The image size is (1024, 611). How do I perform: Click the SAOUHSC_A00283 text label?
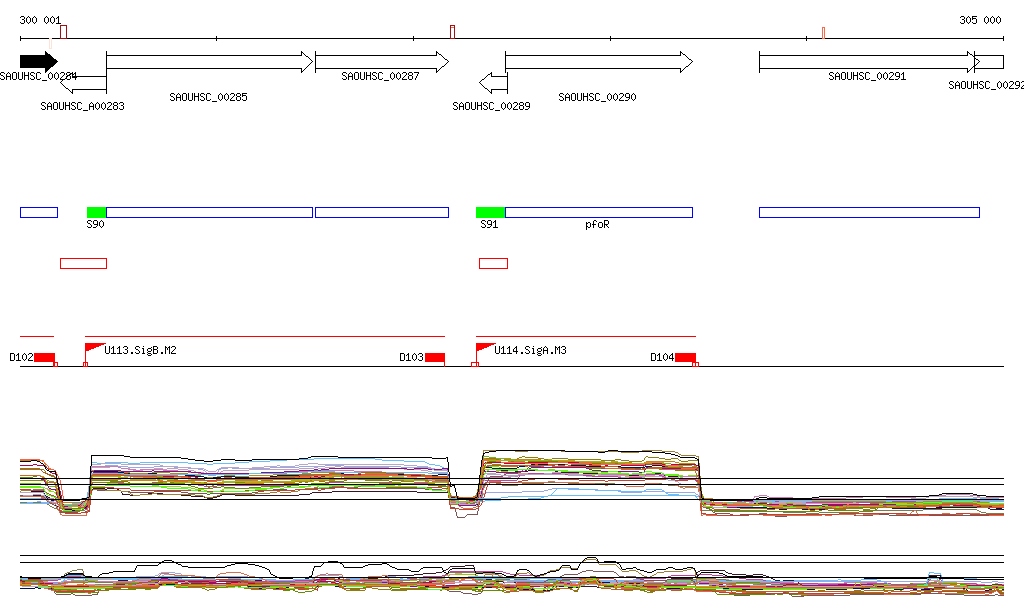point(82,106)
